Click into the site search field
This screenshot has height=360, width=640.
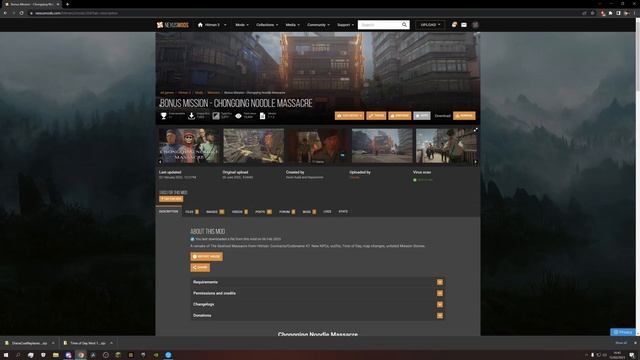380,25
